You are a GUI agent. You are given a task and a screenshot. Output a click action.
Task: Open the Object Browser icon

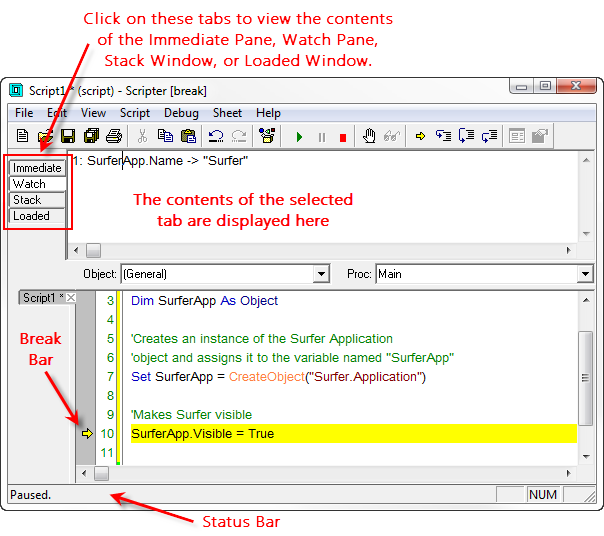[267, 136]
